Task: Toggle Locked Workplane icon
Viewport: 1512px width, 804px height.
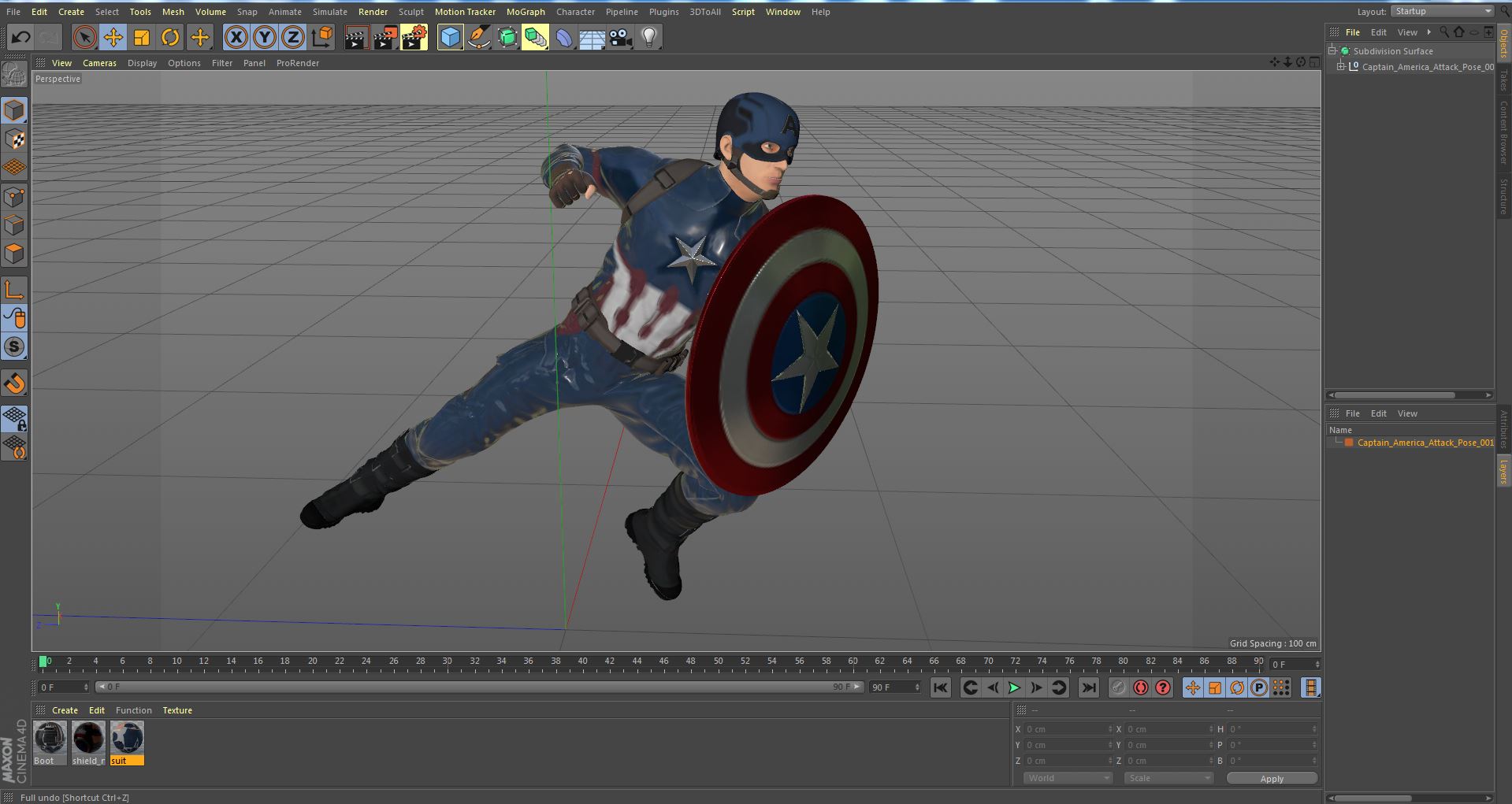Action: point(14,418)
